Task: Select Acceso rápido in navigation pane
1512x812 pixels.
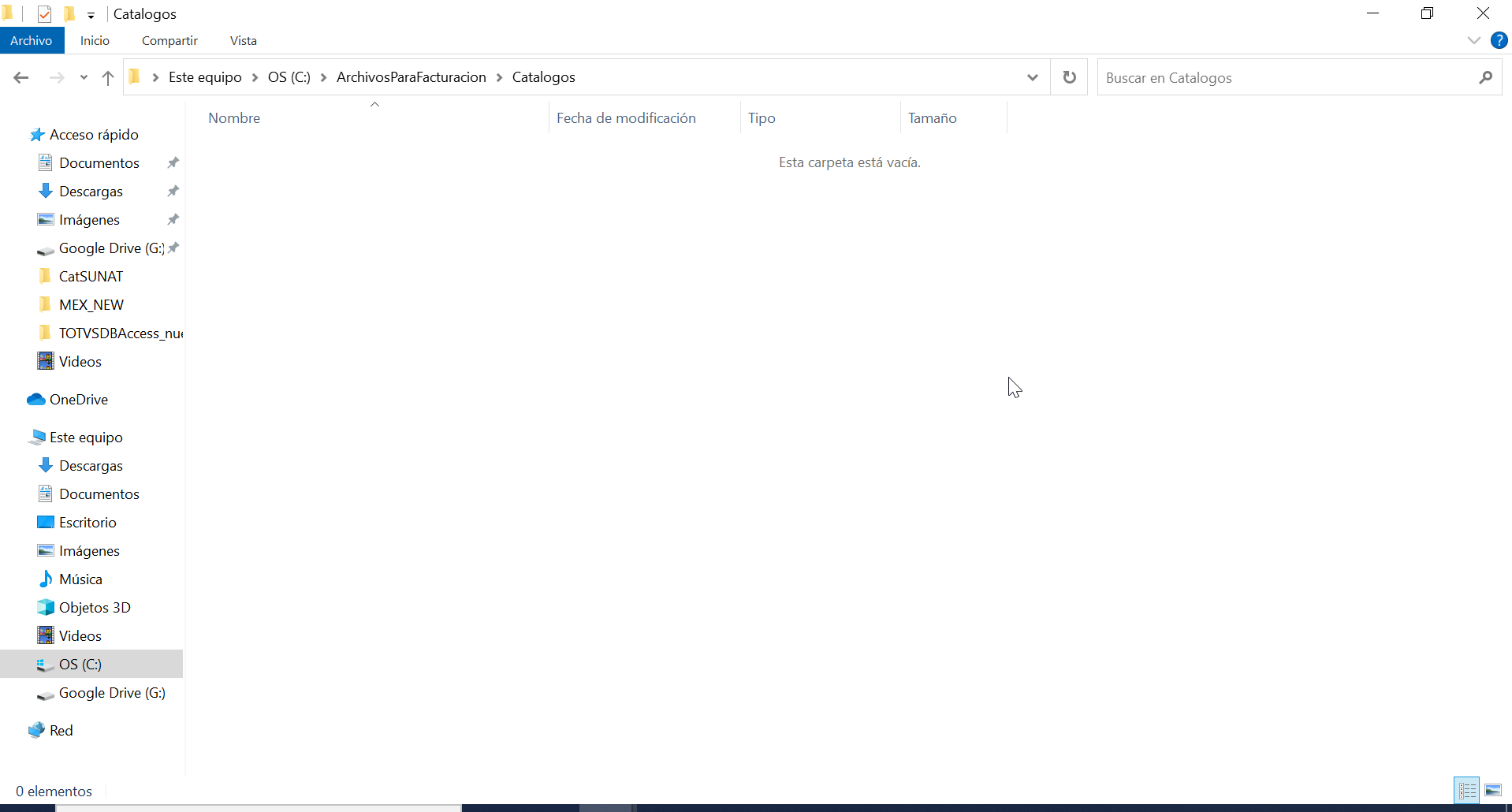Action: click(x=94, y=135)
